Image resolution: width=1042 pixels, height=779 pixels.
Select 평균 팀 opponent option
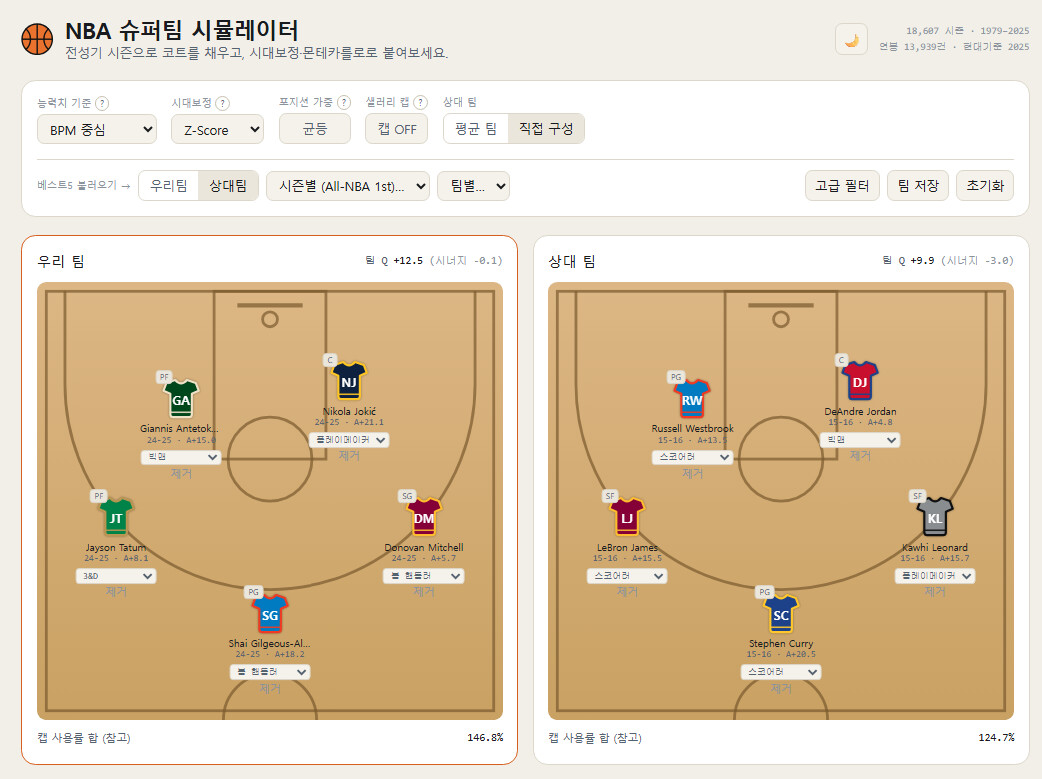click(476, 129)
